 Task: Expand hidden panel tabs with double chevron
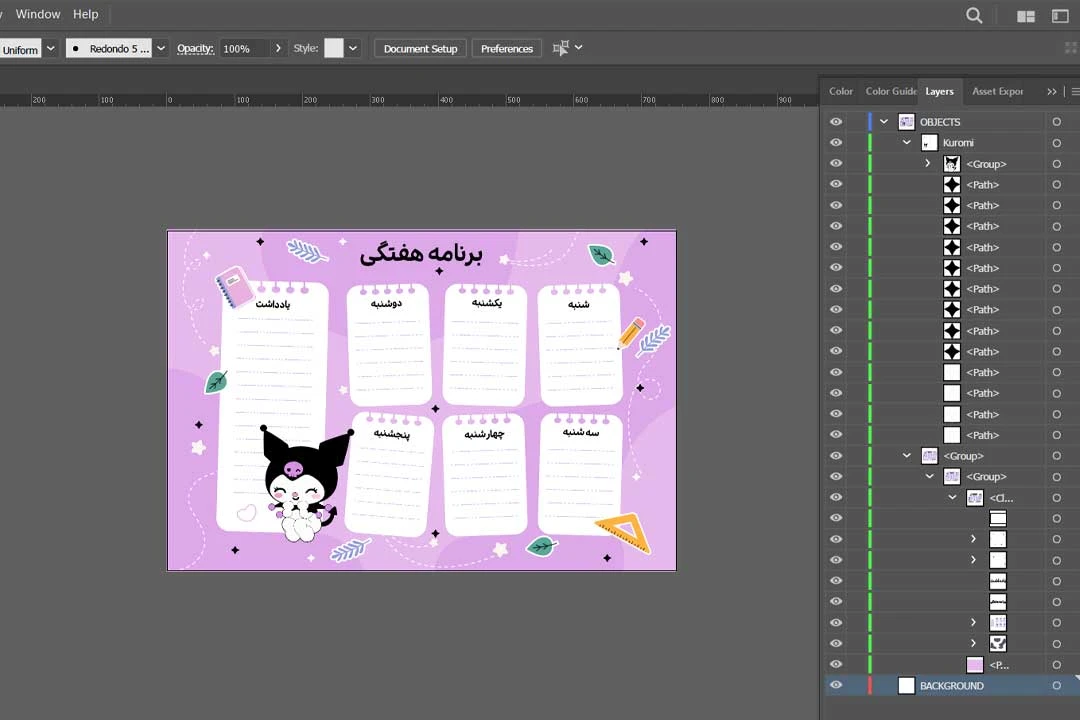coord(1051,92)
